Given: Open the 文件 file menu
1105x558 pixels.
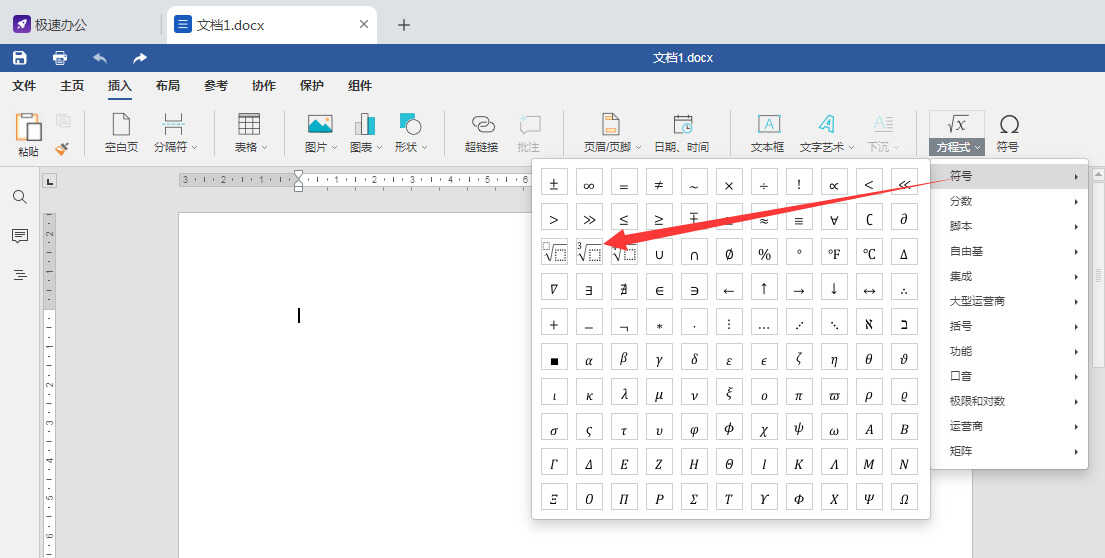Looking at the screenshot, I should pyautogui.click(x=24, y=86).
